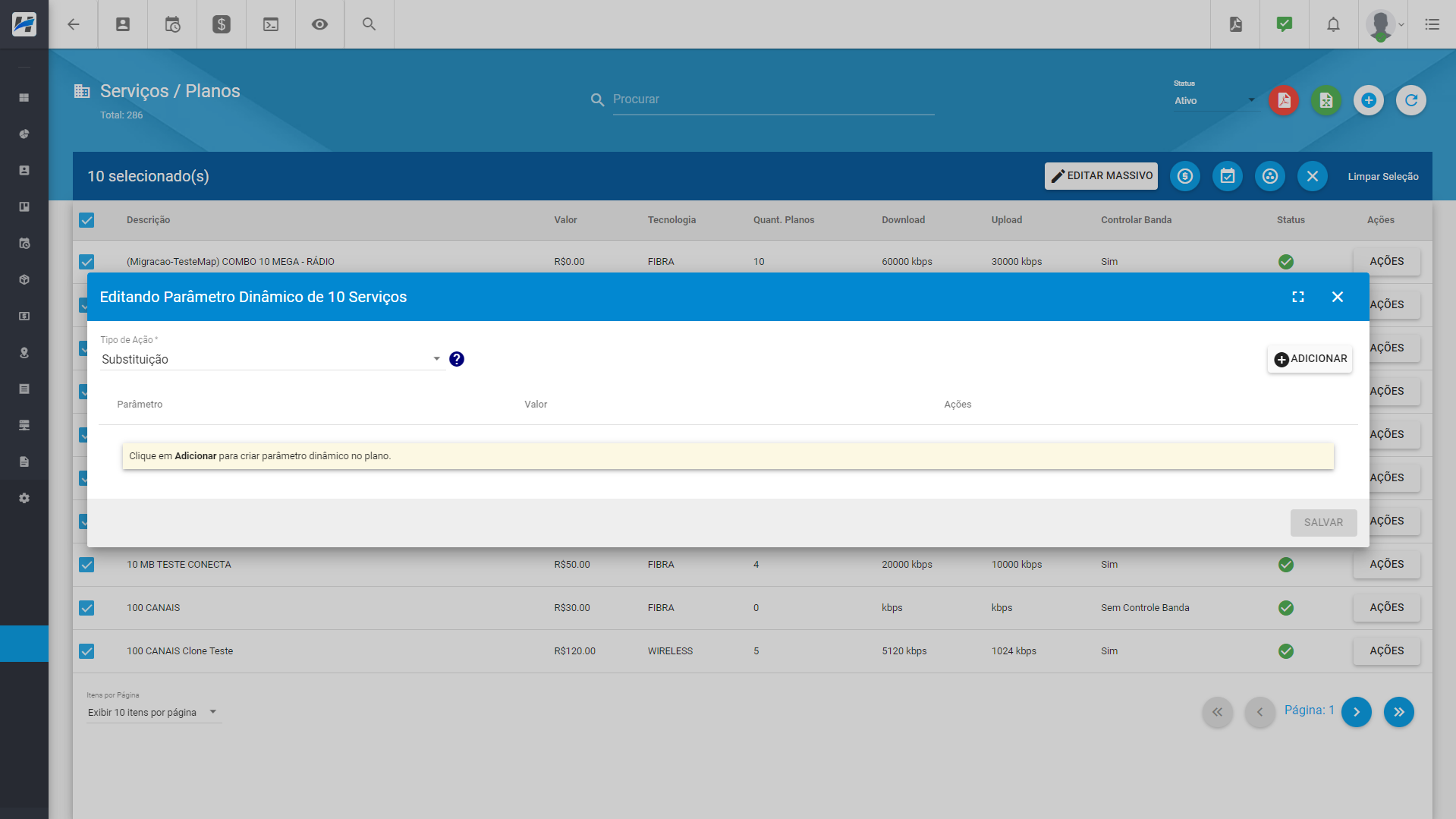Viewport: 1456px width, 819px height.
Task: Click the X circle icon in selection bar
Action: 1313,176
